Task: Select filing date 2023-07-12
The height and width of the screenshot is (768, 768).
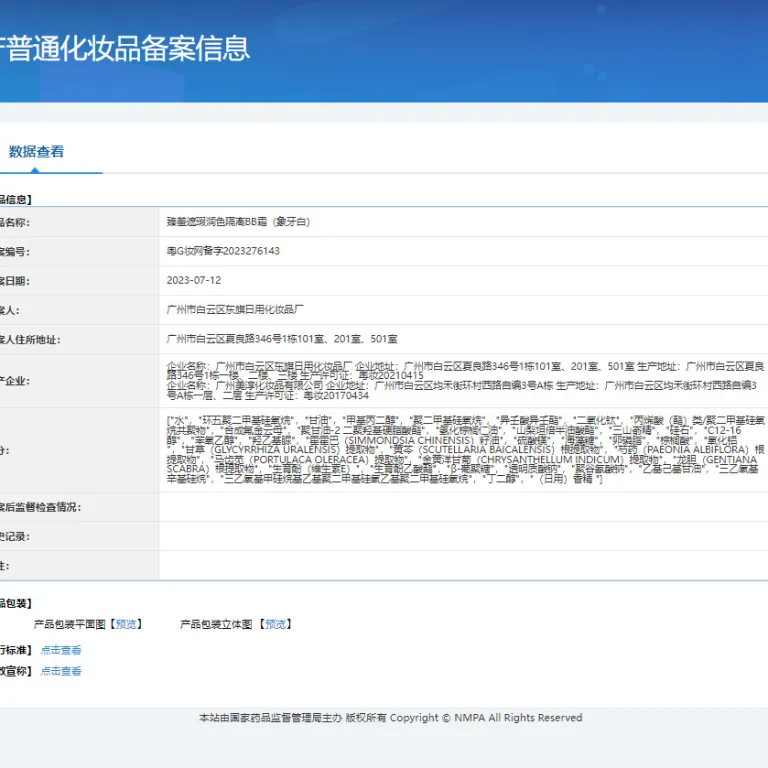Action: point(194,281)
